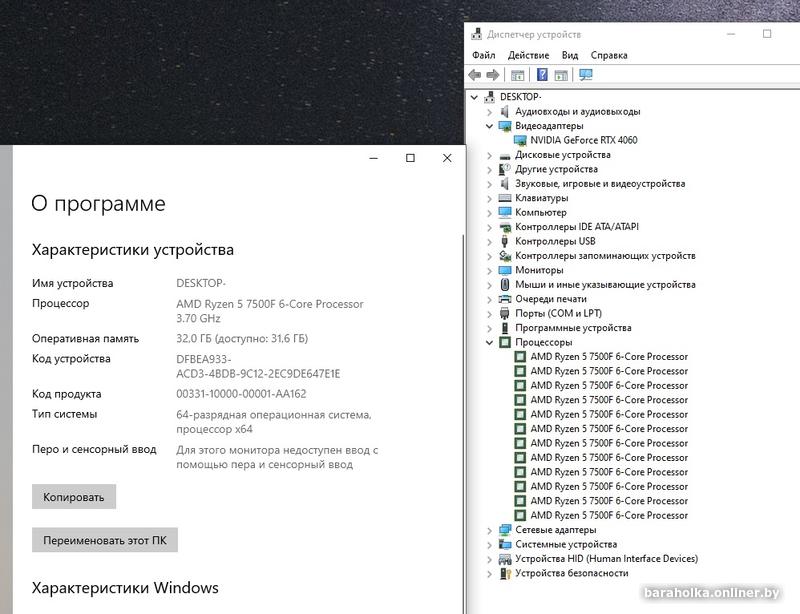
Task: Open the Справка menu
Action: 609,55
